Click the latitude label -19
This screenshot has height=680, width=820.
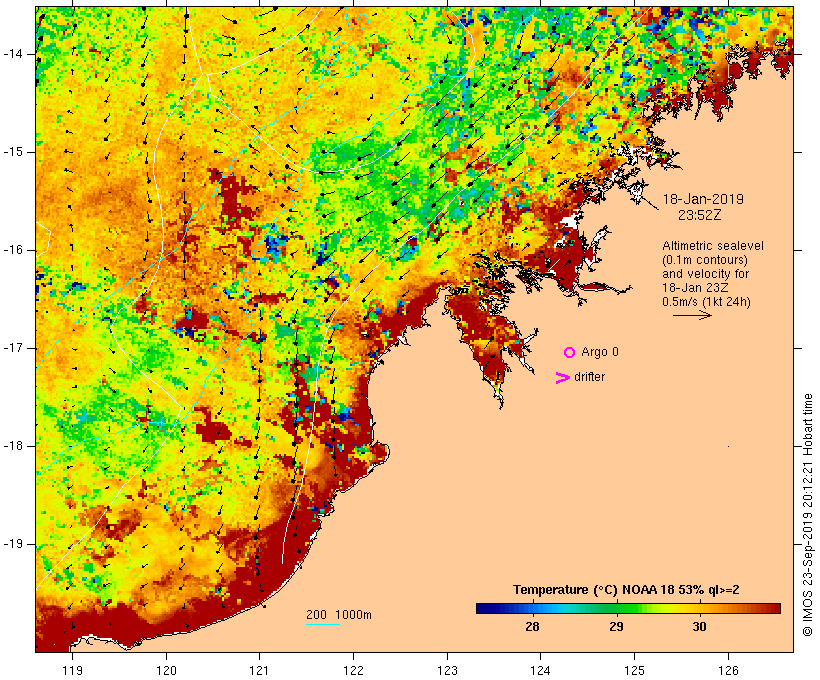point(13,544)
